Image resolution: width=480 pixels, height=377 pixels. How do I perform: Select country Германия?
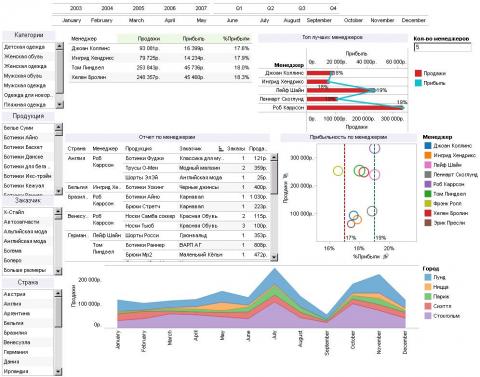coord(28,352)
